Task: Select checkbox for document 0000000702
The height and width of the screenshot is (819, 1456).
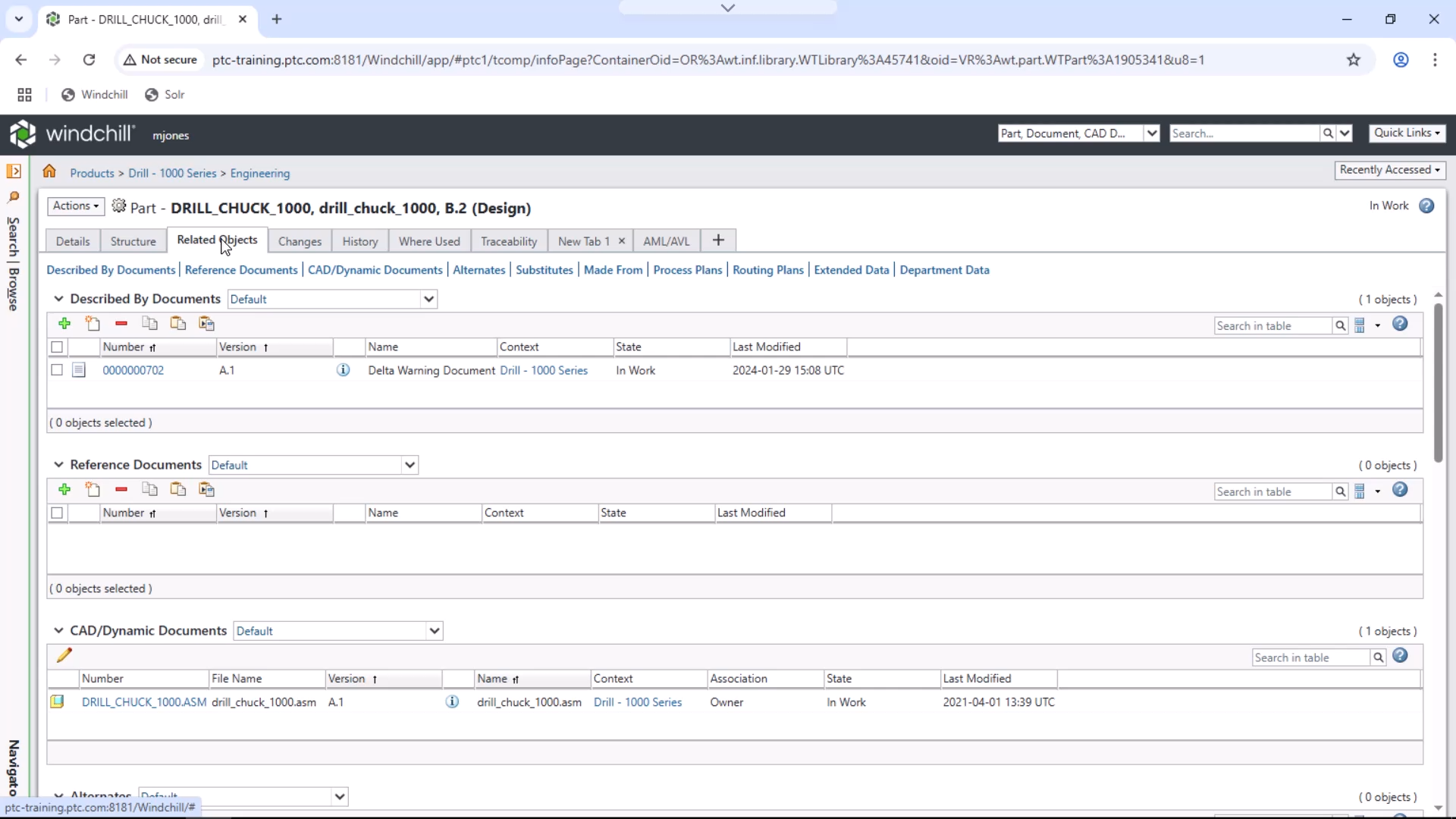Action: 57,371
